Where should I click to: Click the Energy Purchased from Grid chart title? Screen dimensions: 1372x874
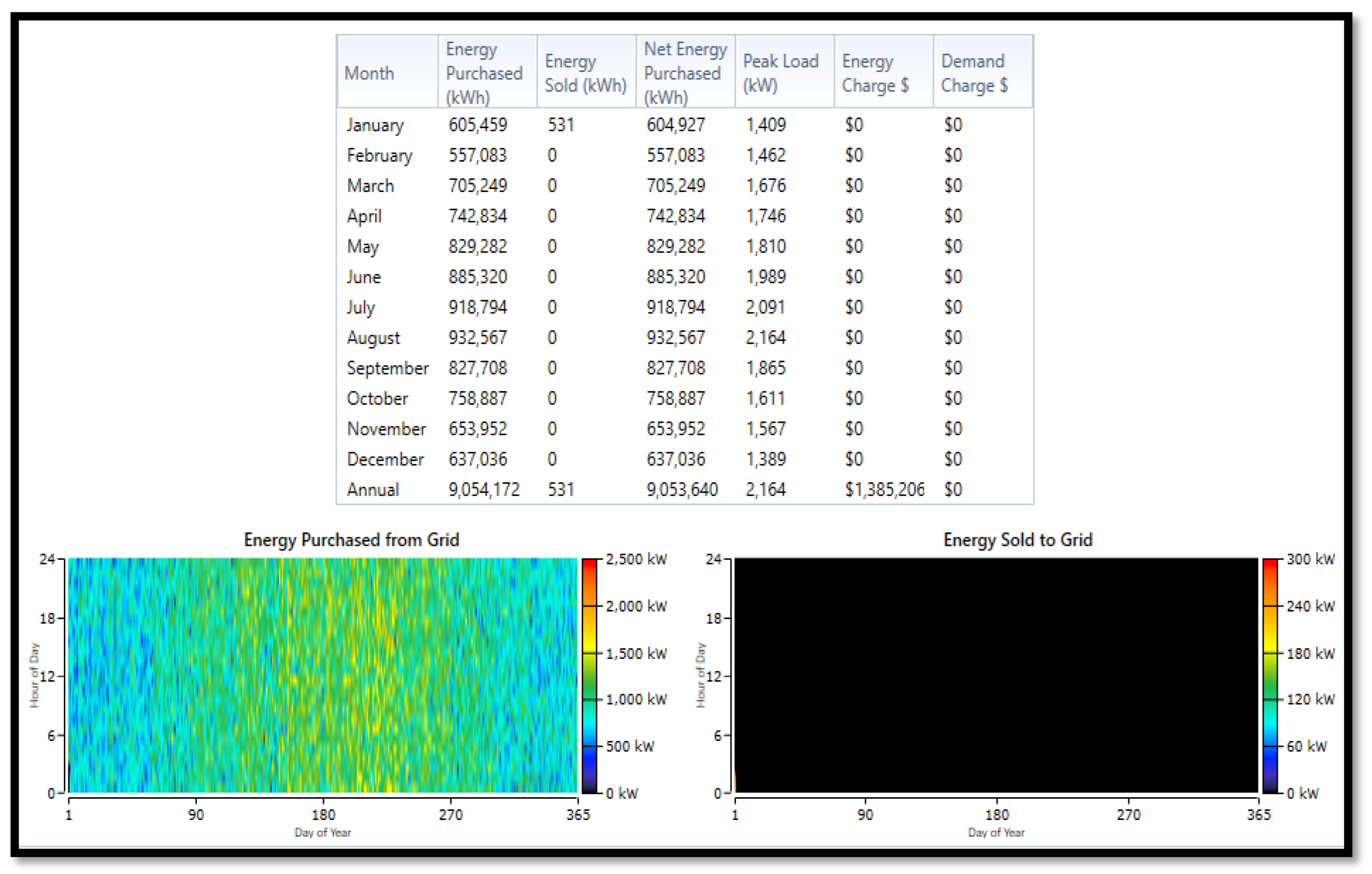pos(351,540)
